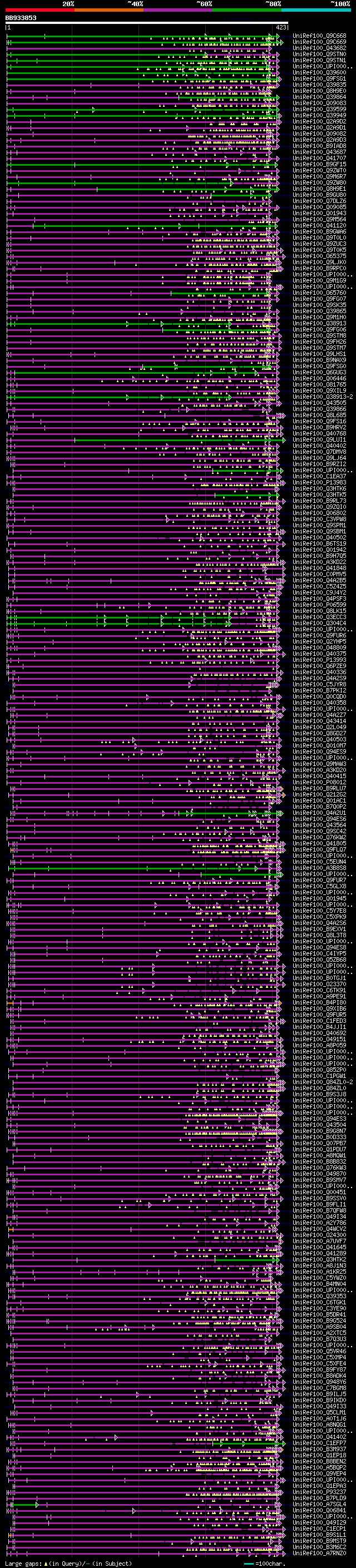356x1568 pixels.
Task: Select the UniRef100_Q9M6R7 row label
Action: tap(319, 176)
